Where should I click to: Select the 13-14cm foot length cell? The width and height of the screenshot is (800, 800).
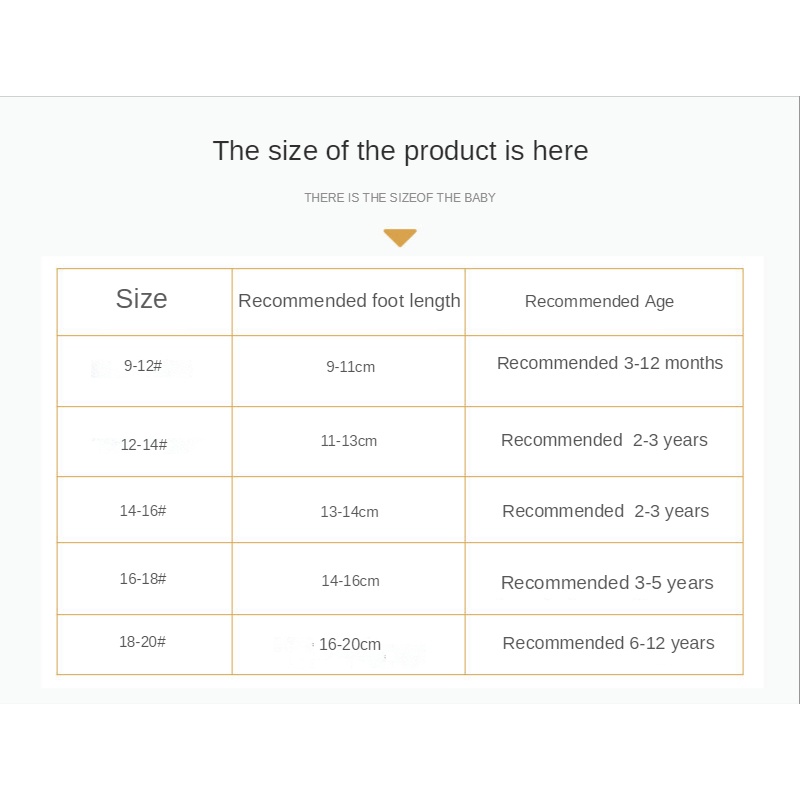click(349, 512)
